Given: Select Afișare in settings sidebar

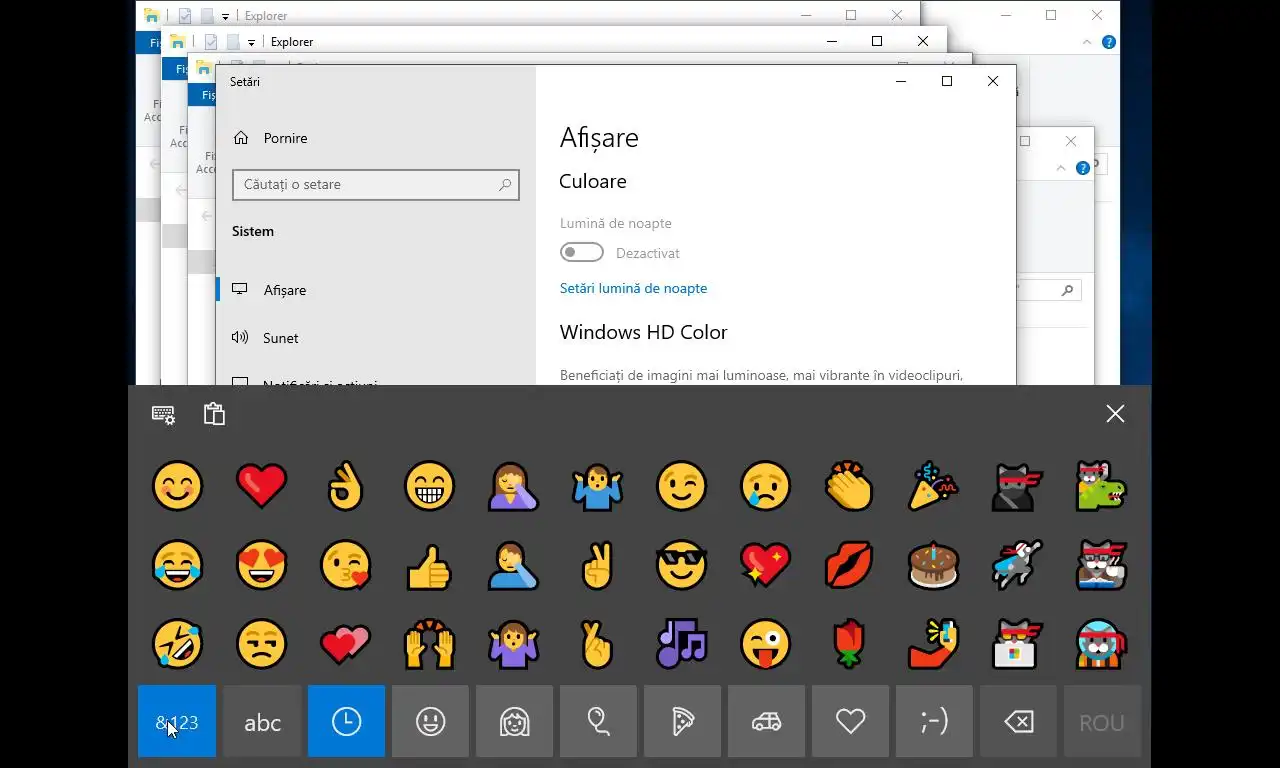Looking at the screenshot, I should tap(376, 290).
